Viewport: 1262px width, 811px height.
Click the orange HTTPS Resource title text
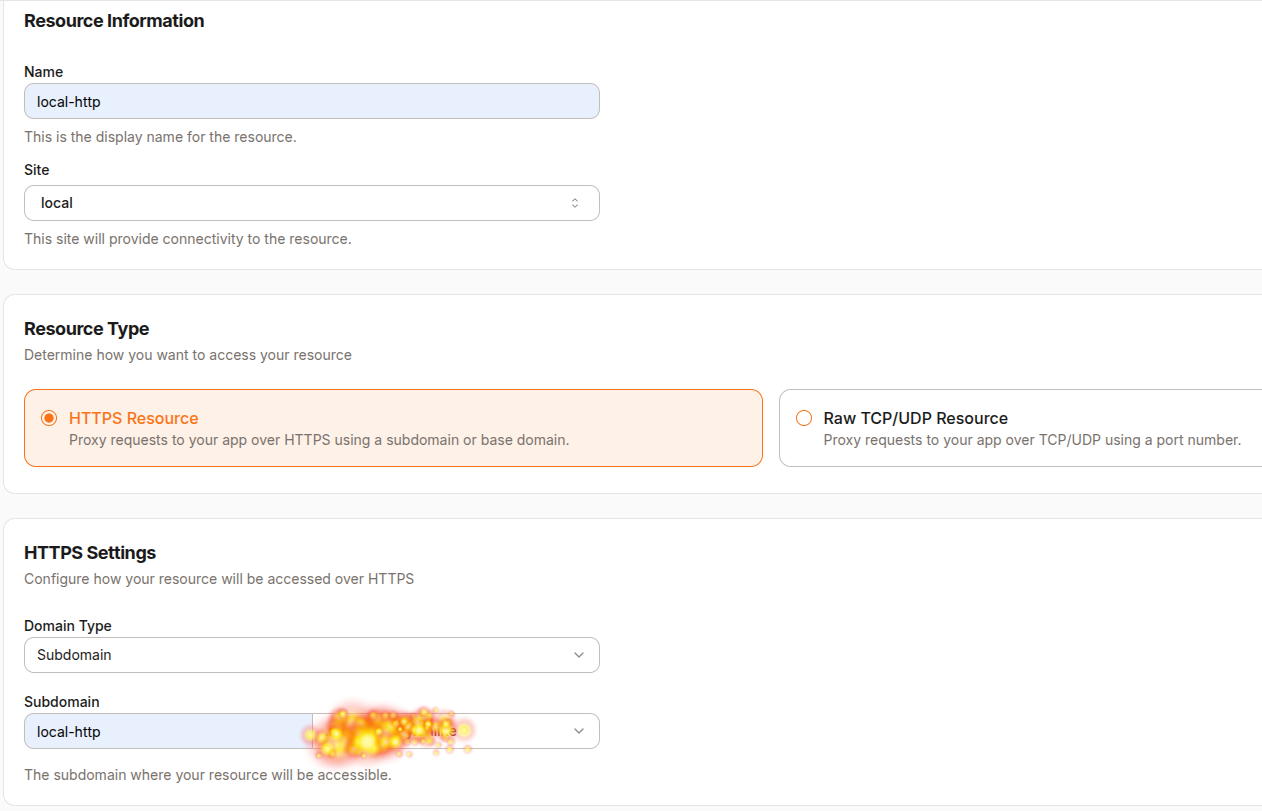(x=134, y=418)
